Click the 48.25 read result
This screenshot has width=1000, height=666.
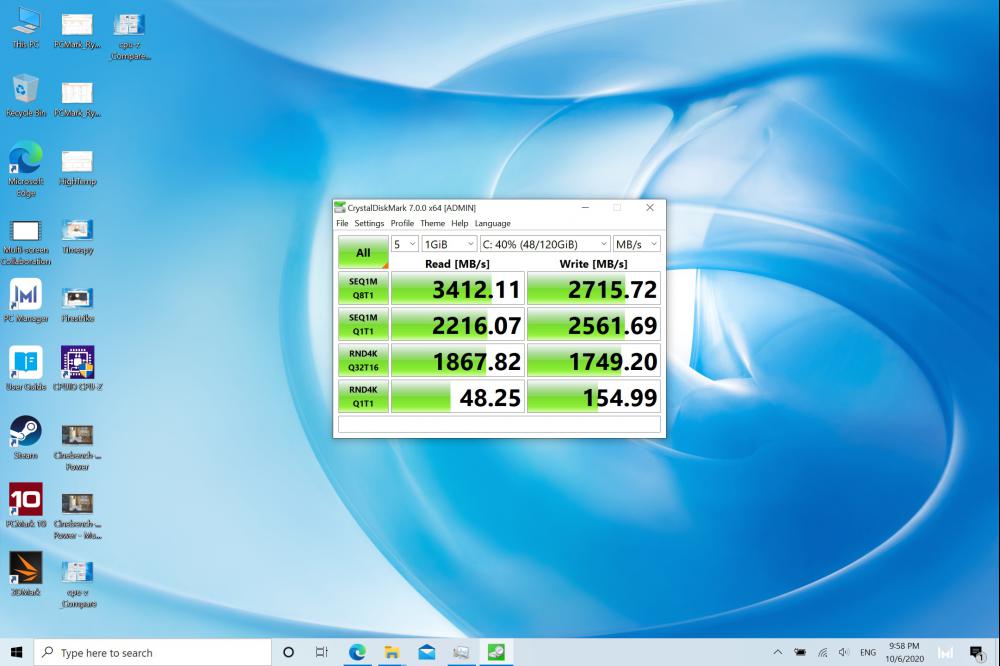pyautogui.click(x=458, y=397)
